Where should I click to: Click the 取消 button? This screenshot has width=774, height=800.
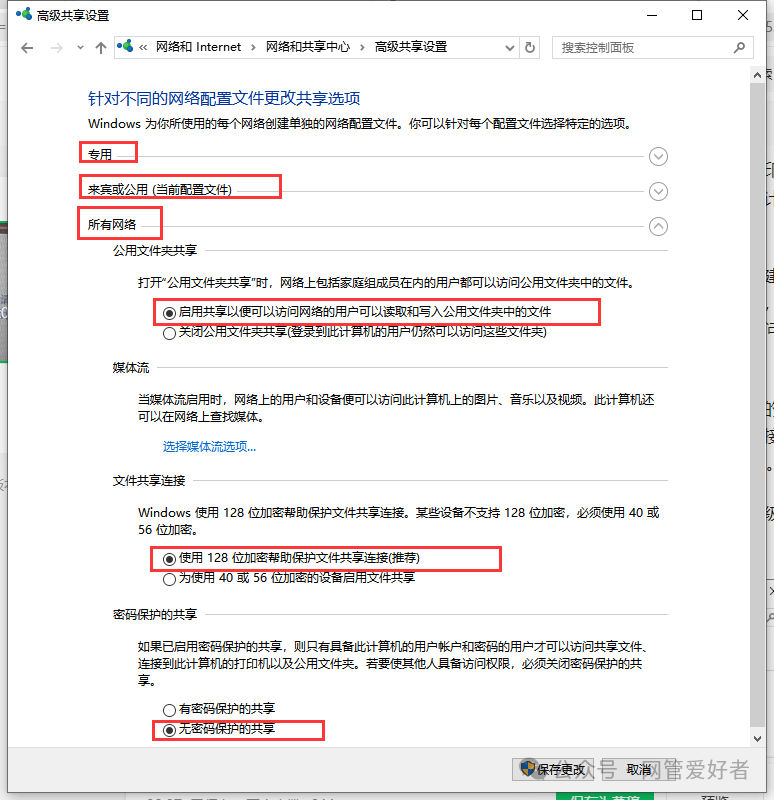639,769
